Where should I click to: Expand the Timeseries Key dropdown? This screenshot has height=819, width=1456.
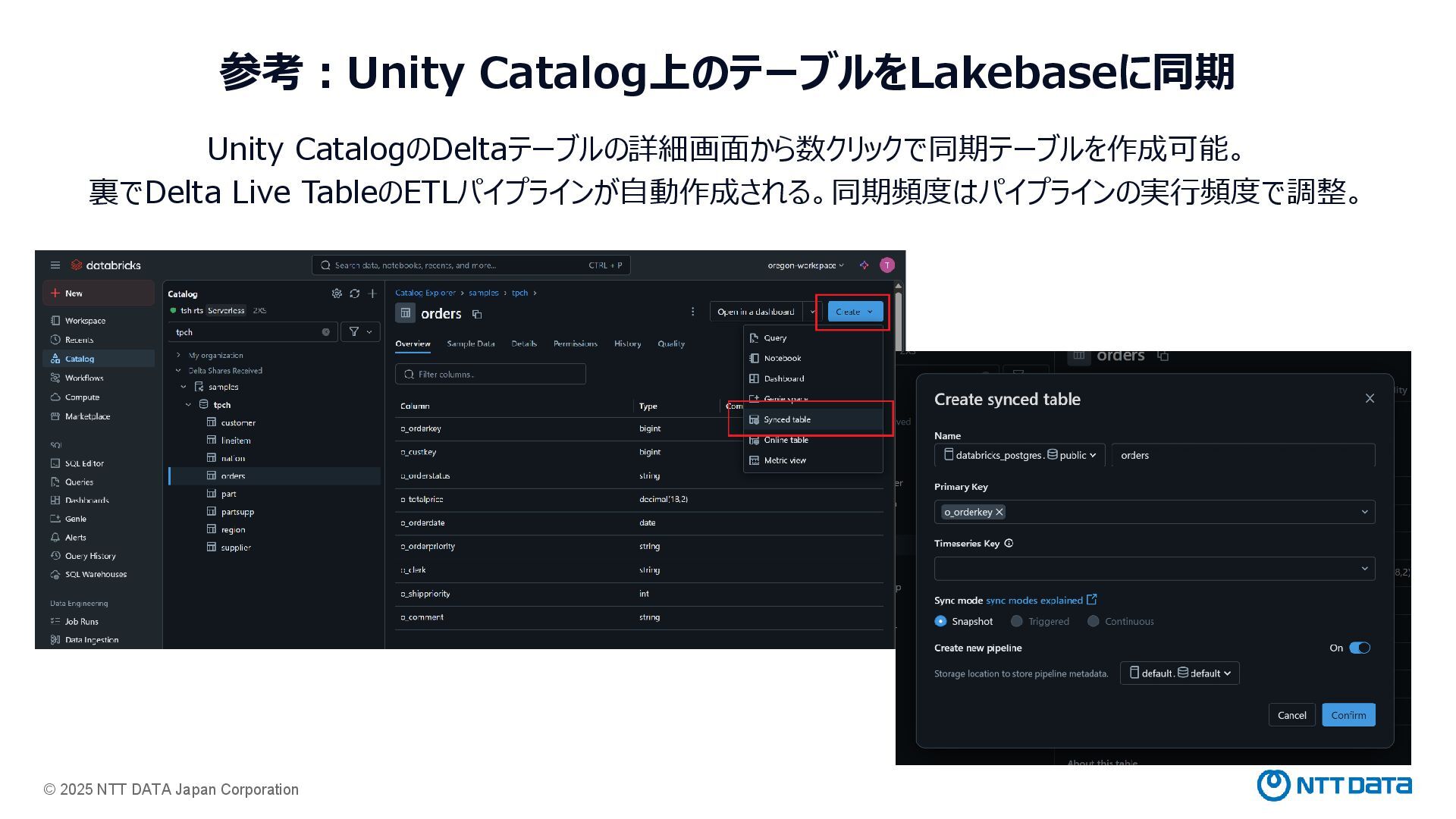pos(1364,569)
